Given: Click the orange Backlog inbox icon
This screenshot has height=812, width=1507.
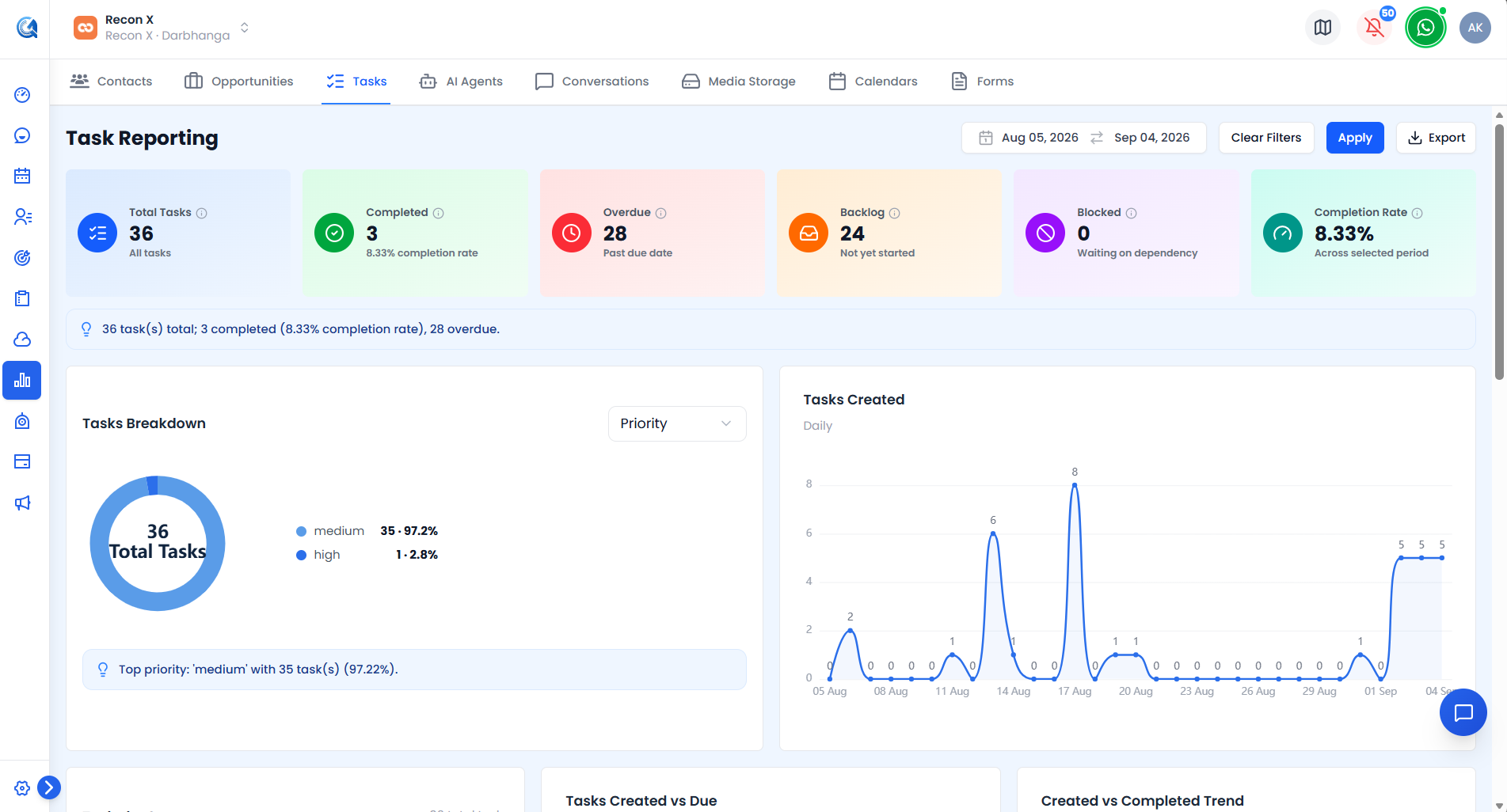Looking at the screenshot, I should pos(809,233).
